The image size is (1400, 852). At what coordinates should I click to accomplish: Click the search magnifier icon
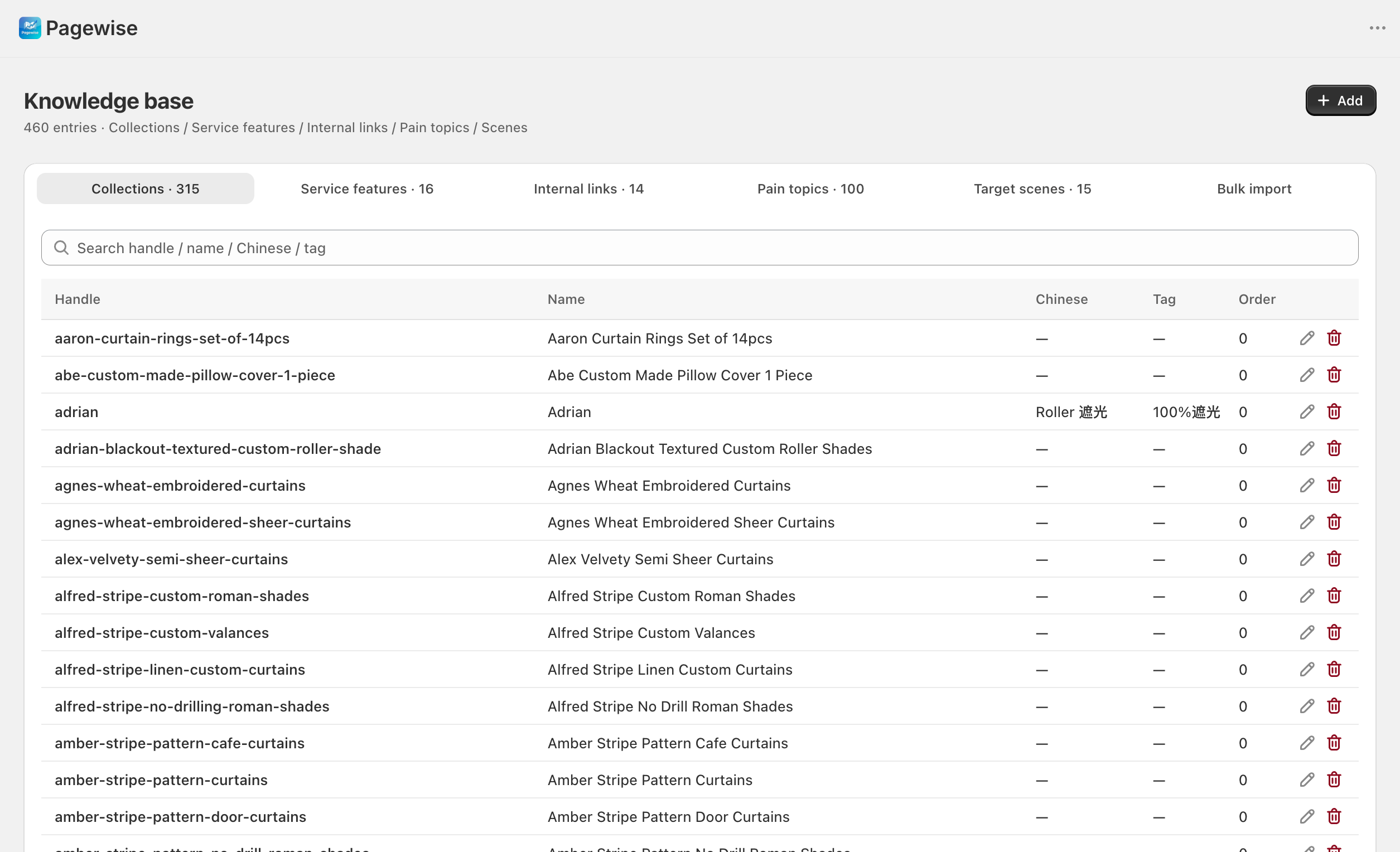(61, 248)
